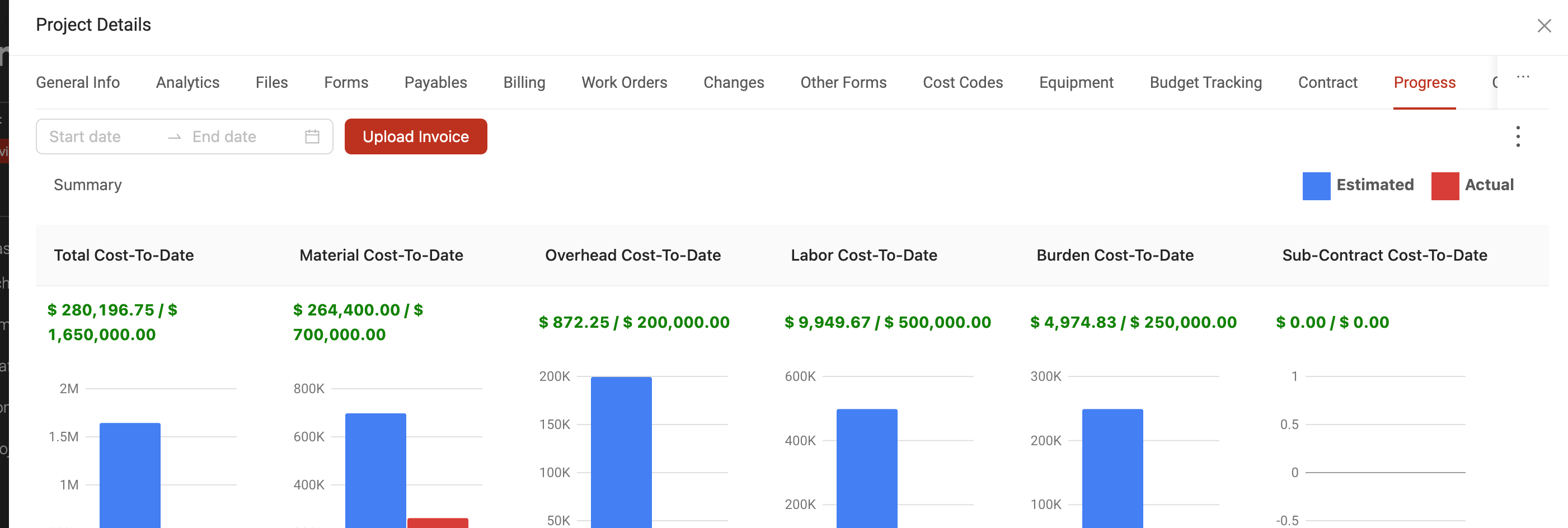This screenshot has width=1568, height=528.
Task: Click the blue estimated bar in Burden Cost chart
Action: [1112, 468]
